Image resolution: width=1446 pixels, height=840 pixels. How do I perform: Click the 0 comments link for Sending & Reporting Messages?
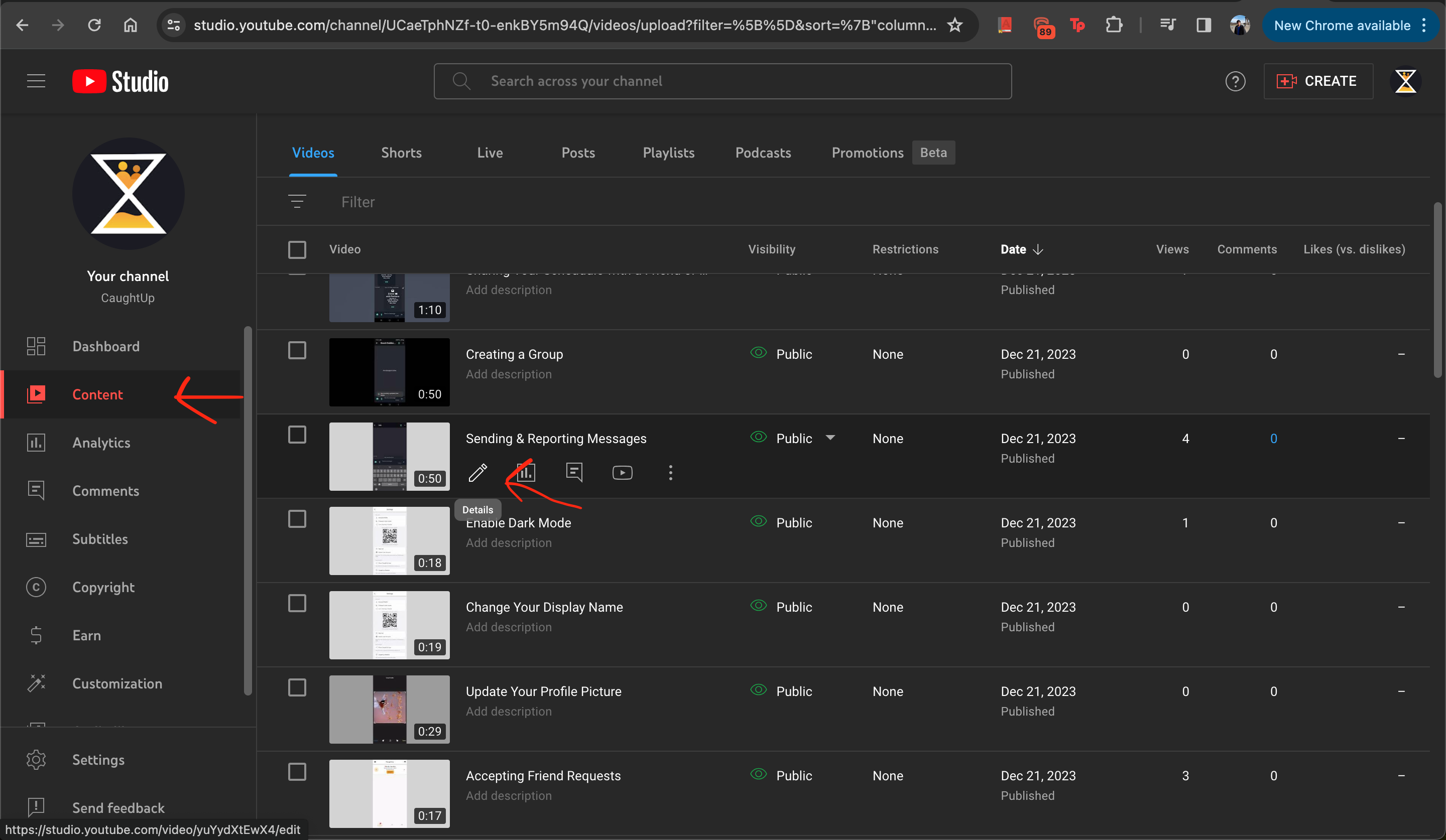[1273, 439]
